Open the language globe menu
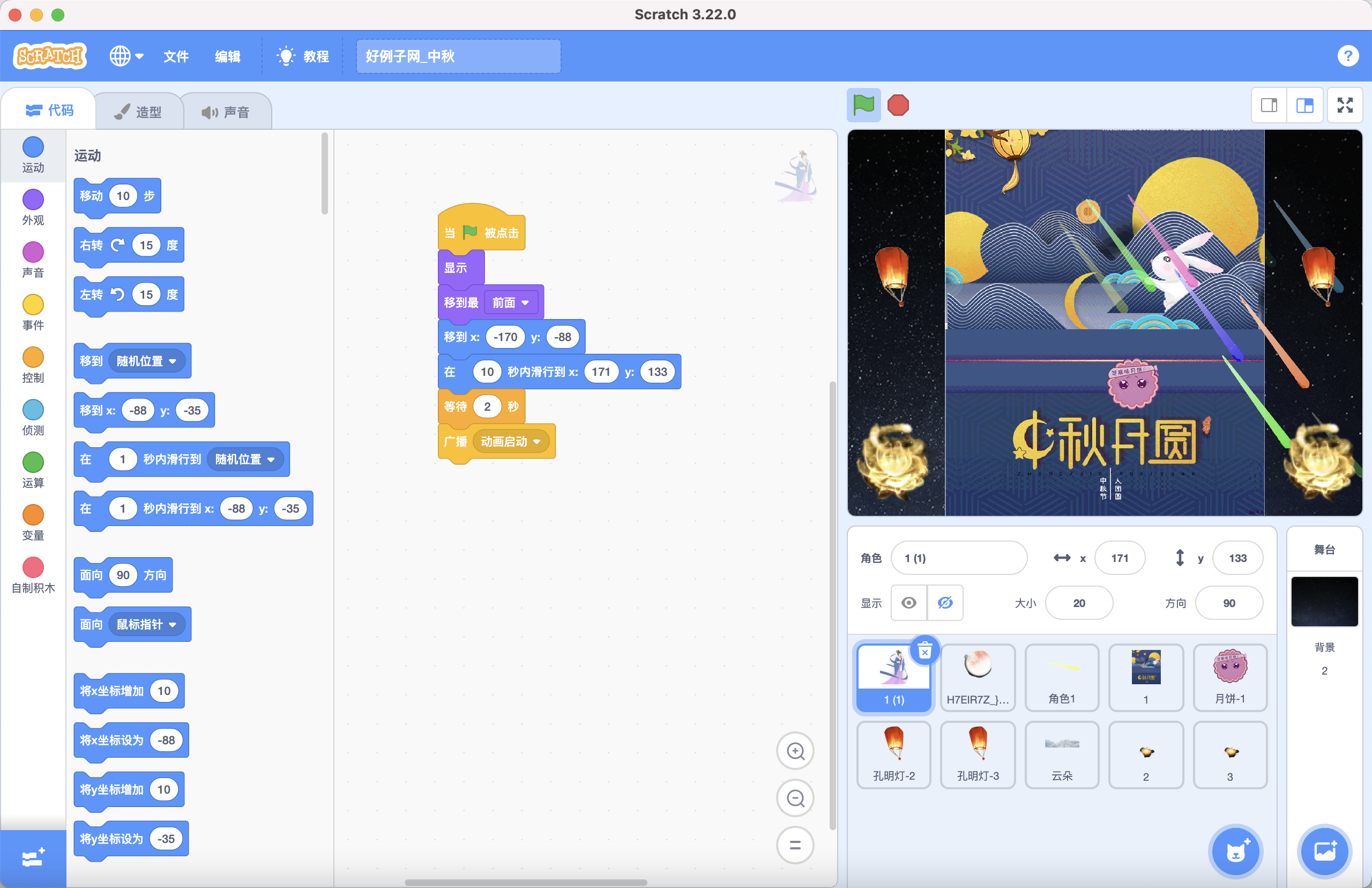The width and height of the screenshot is (1372, 888). coord(126,56)
